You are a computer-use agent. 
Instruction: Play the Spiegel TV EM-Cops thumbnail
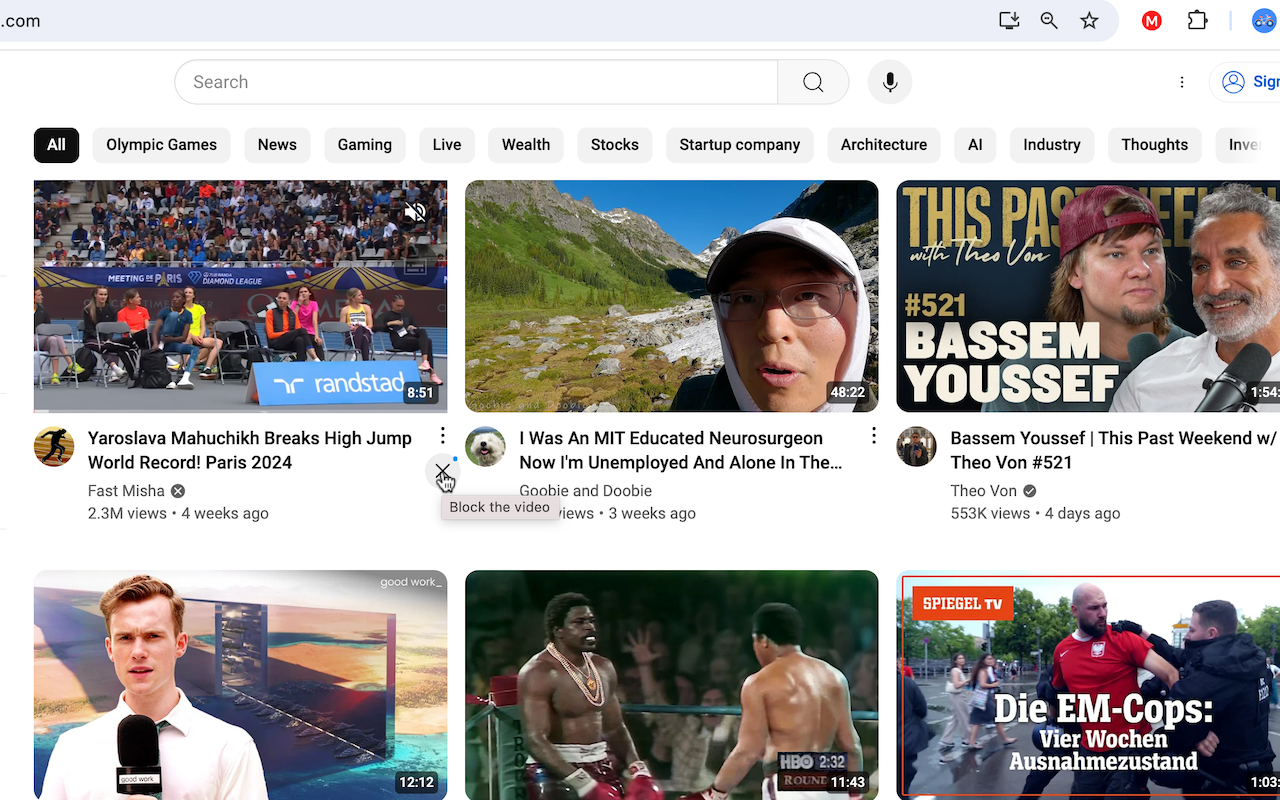click(1088, 685)
